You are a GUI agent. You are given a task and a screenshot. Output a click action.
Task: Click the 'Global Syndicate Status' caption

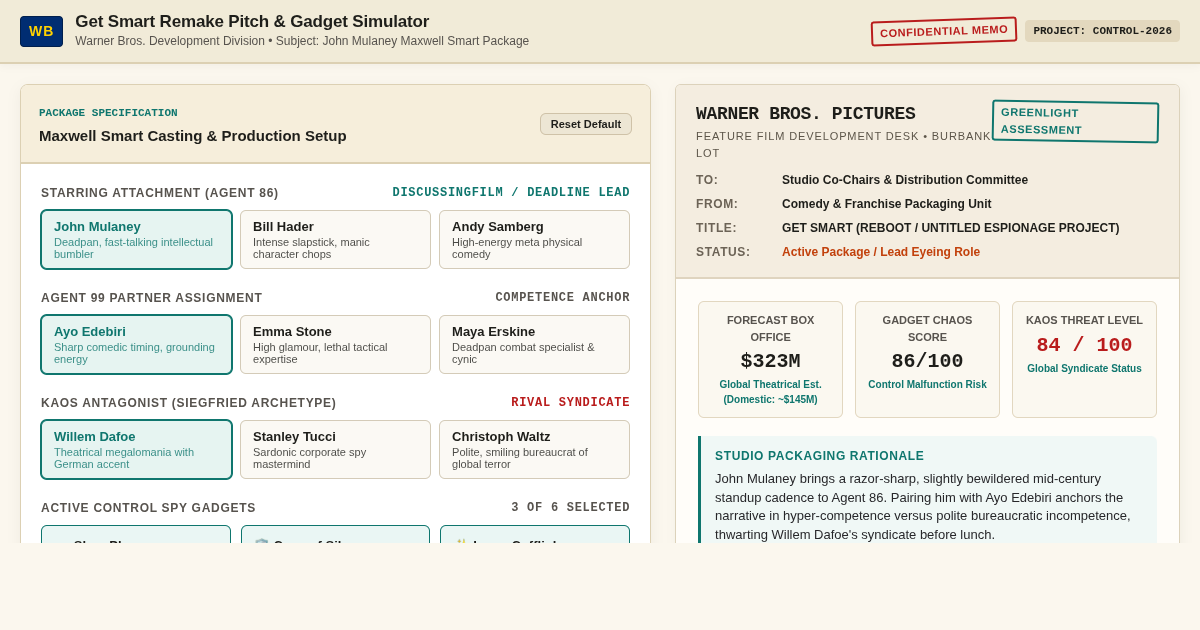coord(1084,368)
